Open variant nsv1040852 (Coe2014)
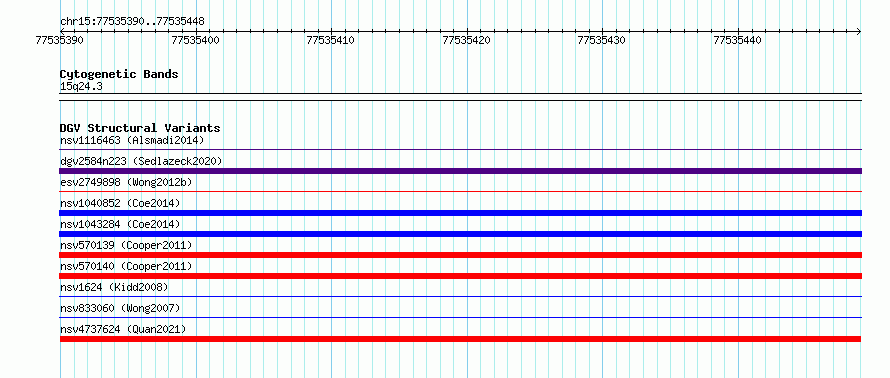Screen dimensions: 890x378 (x=120, y=203)
